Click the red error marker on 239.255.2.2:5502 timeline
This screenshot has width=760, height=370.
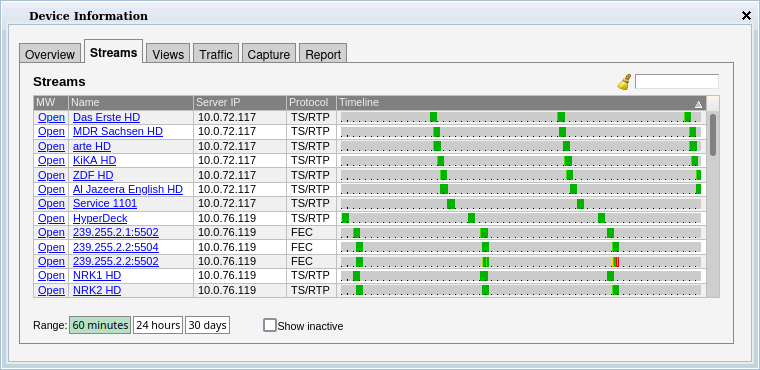[x=617, y=262]
